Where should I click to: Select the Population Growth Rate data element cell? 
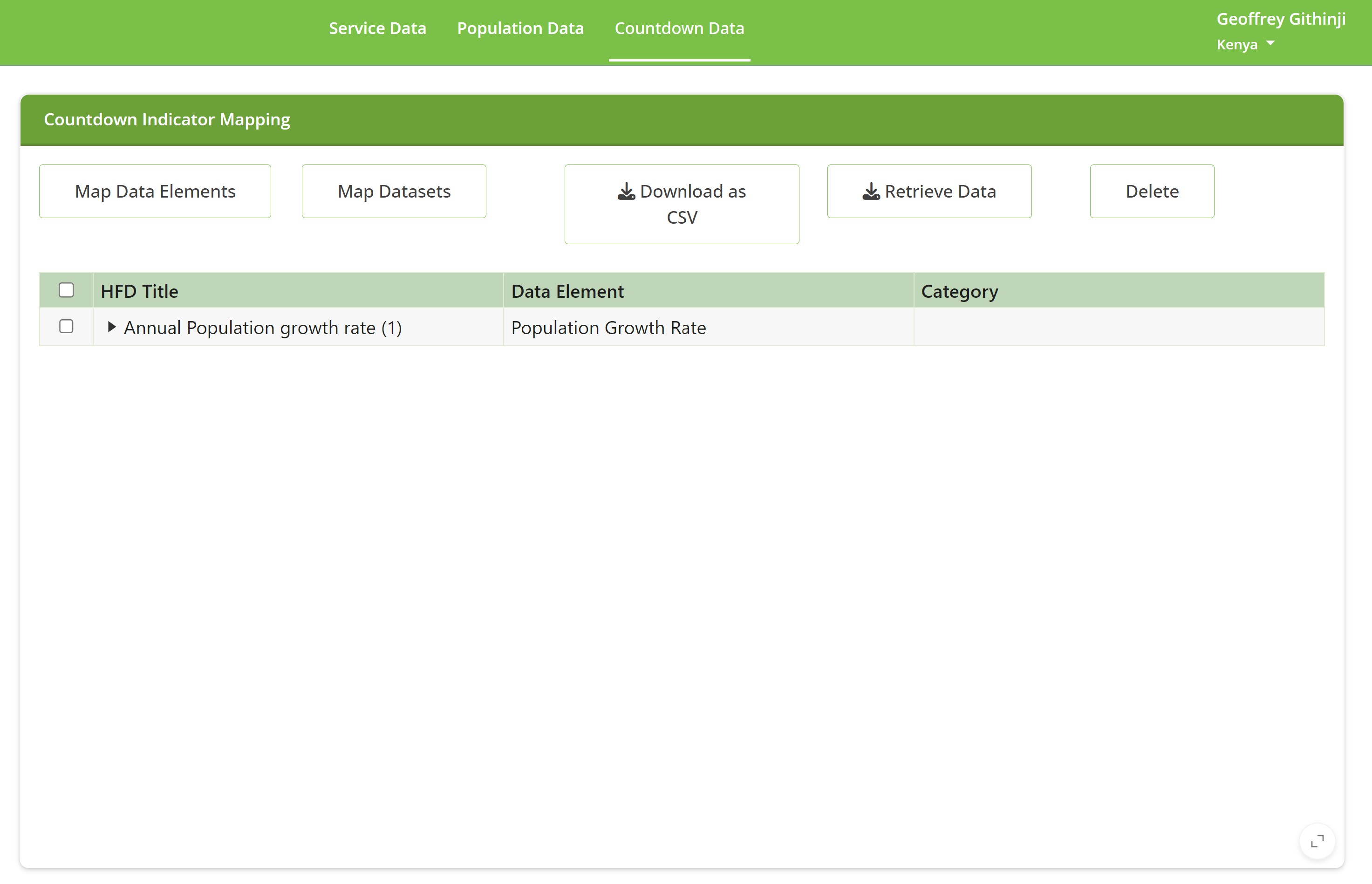tap(608, 328)
